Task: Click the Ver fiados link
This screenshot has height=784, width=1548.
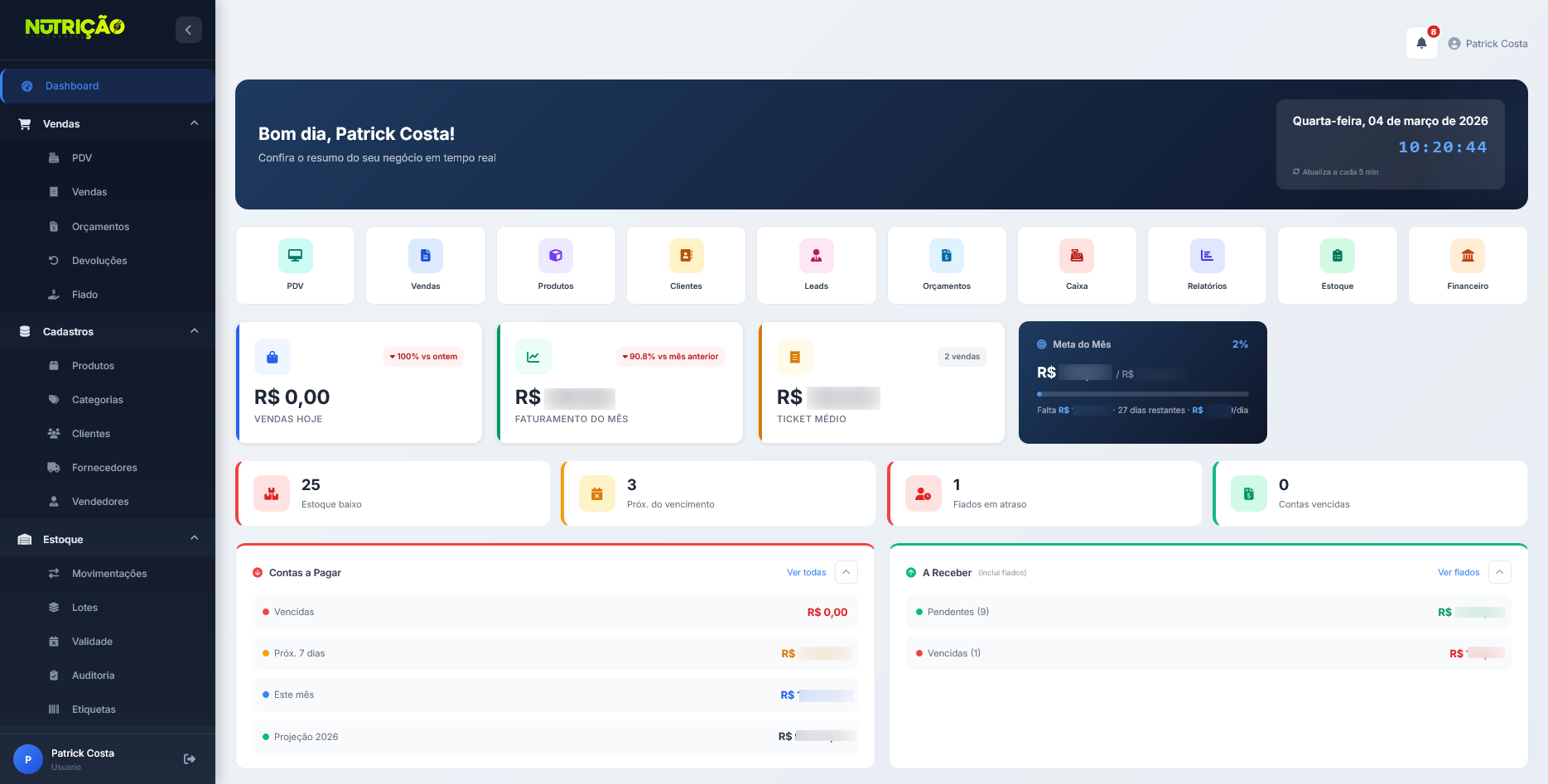Action: click(x=1459, y=572)
